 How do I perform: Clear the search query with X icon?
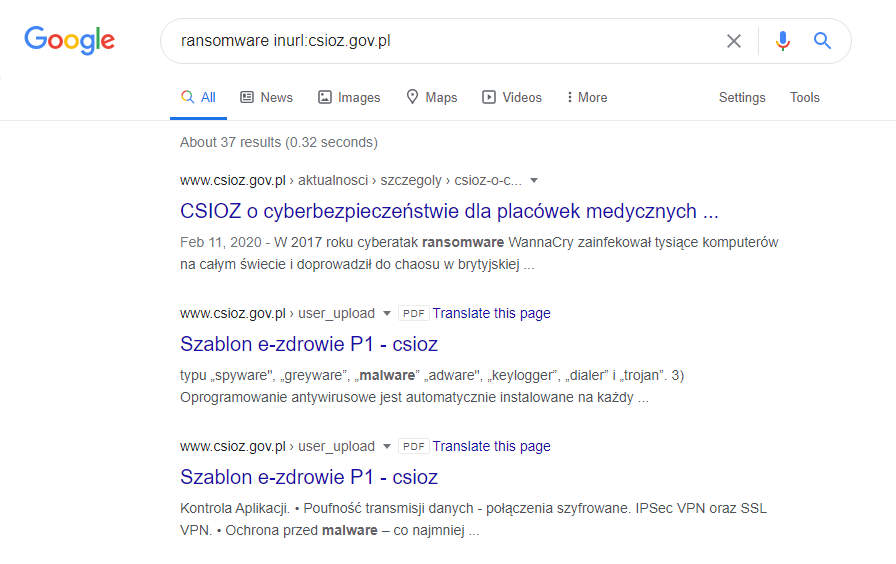click(734, 41)
